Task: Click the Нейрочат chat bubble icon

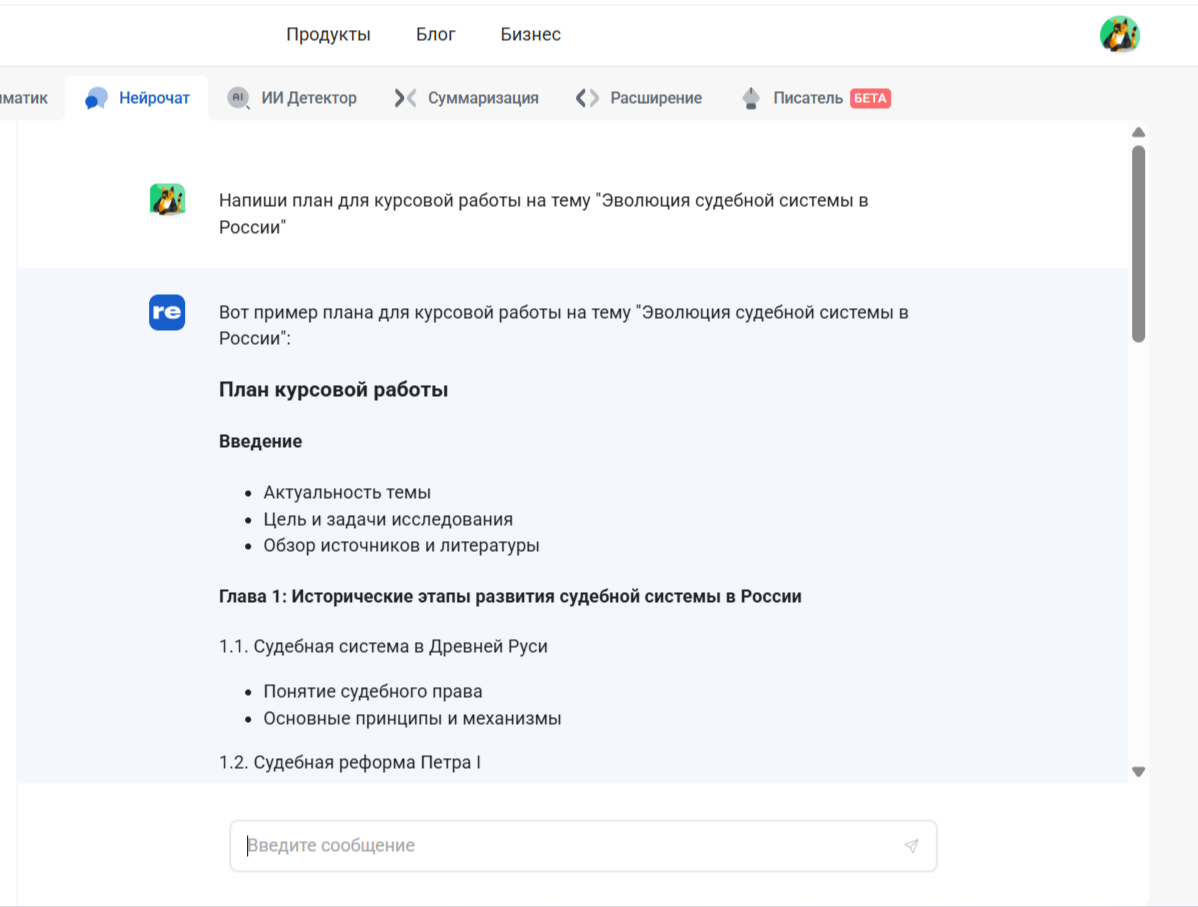Action: click(x=96, y=98)
